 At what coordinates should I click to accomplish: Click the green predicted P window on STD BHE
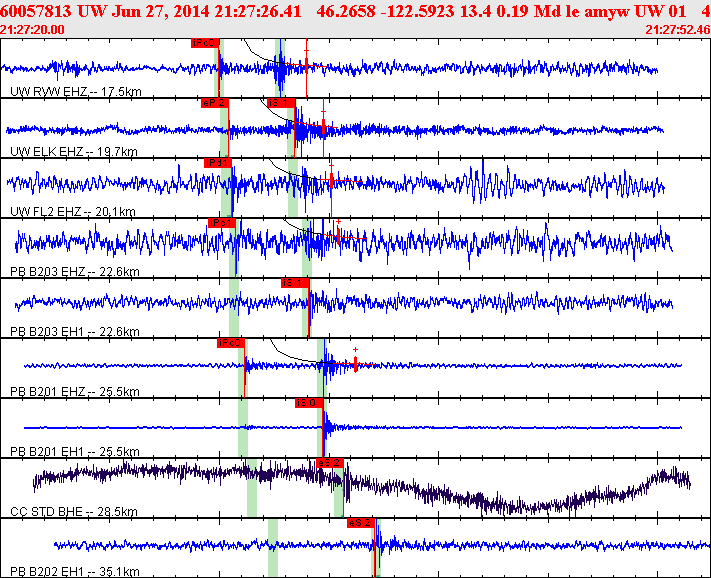252,488
